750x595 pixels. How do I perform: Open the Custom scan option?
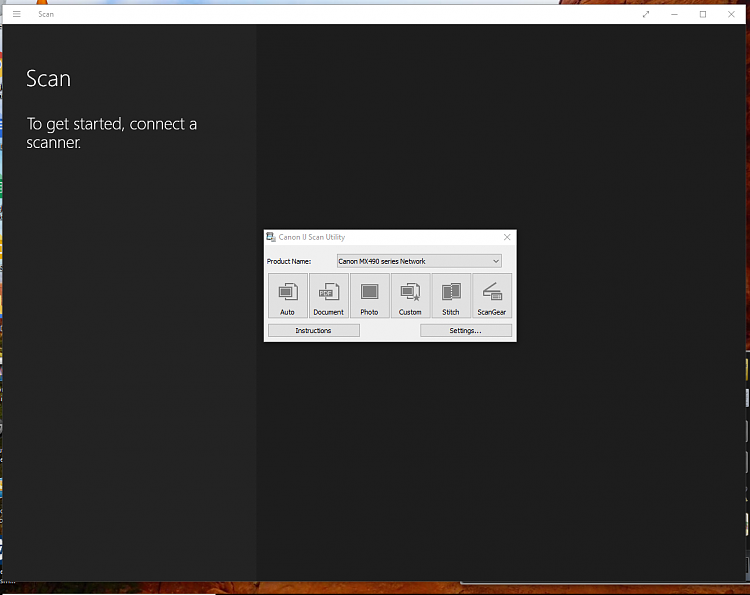[410, 295]
